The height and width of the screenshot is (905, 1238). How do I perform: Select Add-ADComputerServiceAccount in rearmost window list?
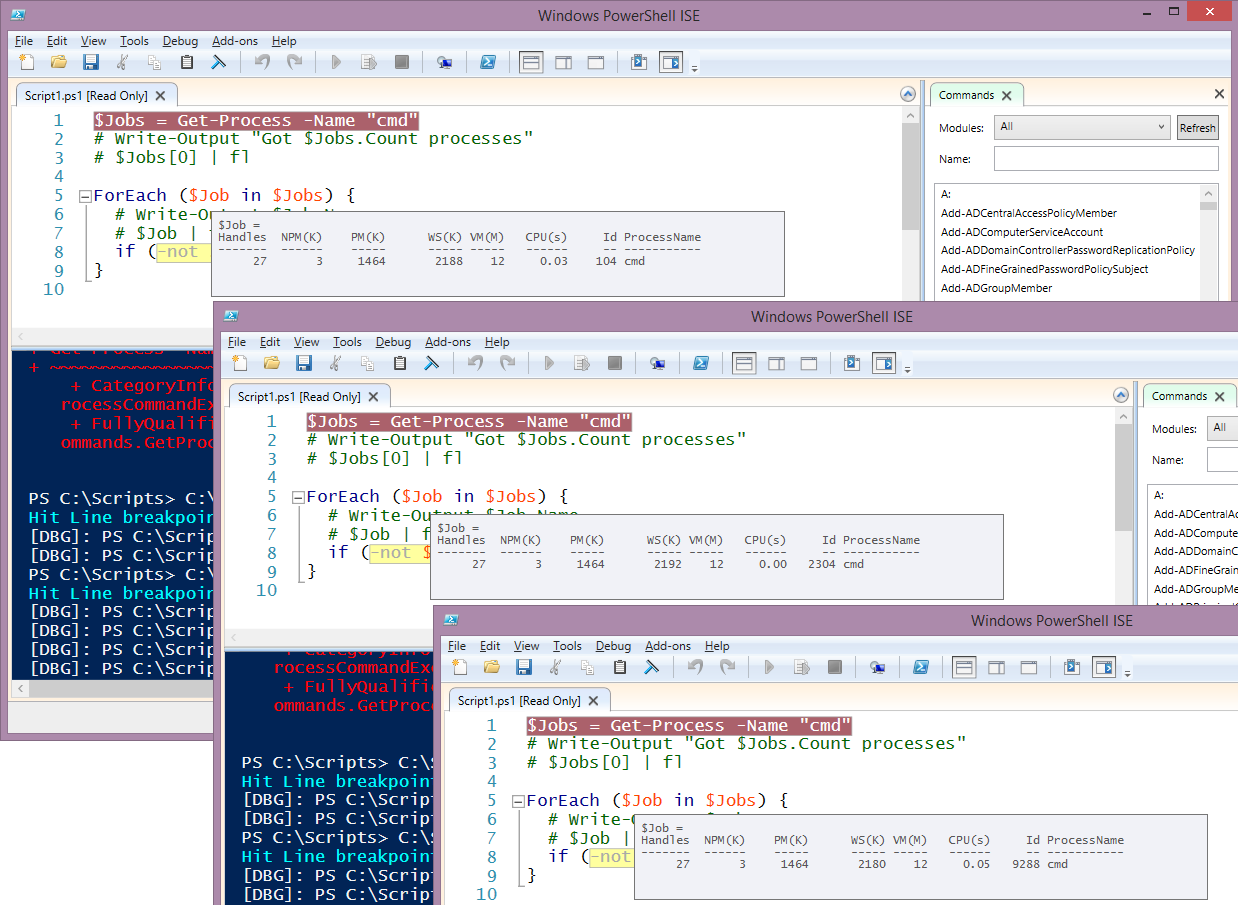point(1022,232)
